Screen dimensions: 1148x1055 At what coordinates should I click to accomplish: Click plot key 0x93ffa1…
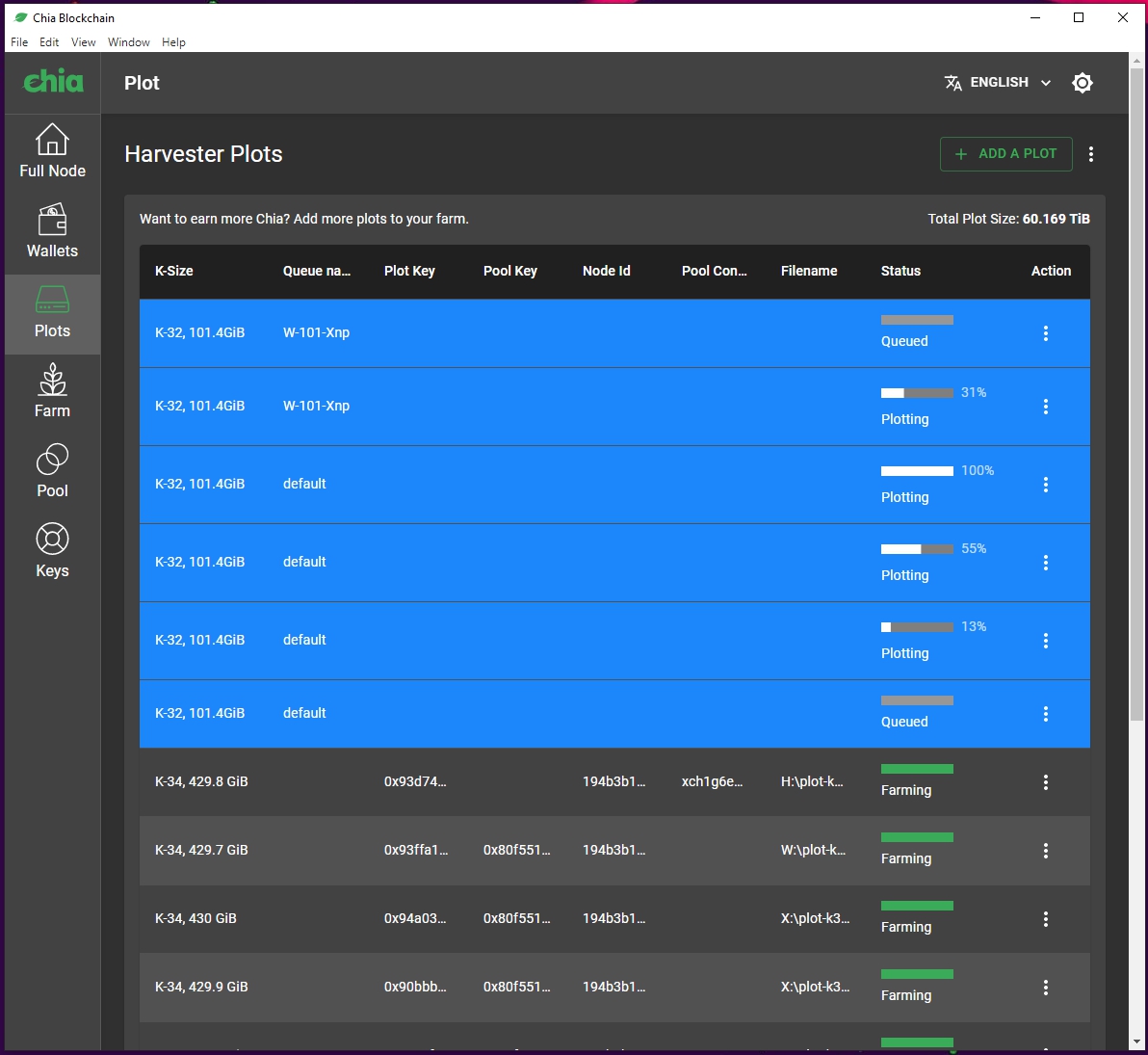coord(416,850)
